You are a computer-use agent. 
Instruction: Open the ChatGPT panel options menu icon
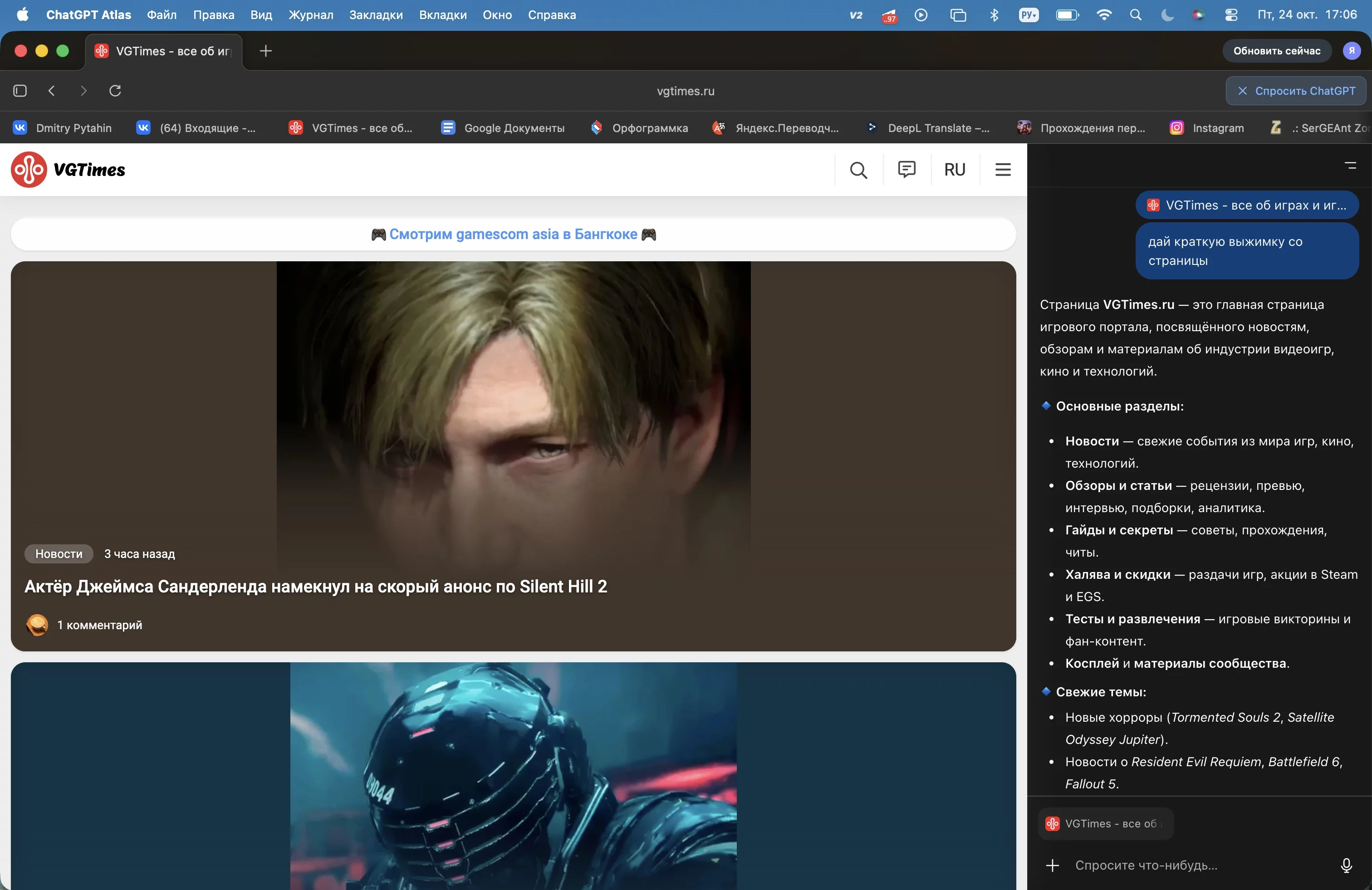coord(1350,166)
